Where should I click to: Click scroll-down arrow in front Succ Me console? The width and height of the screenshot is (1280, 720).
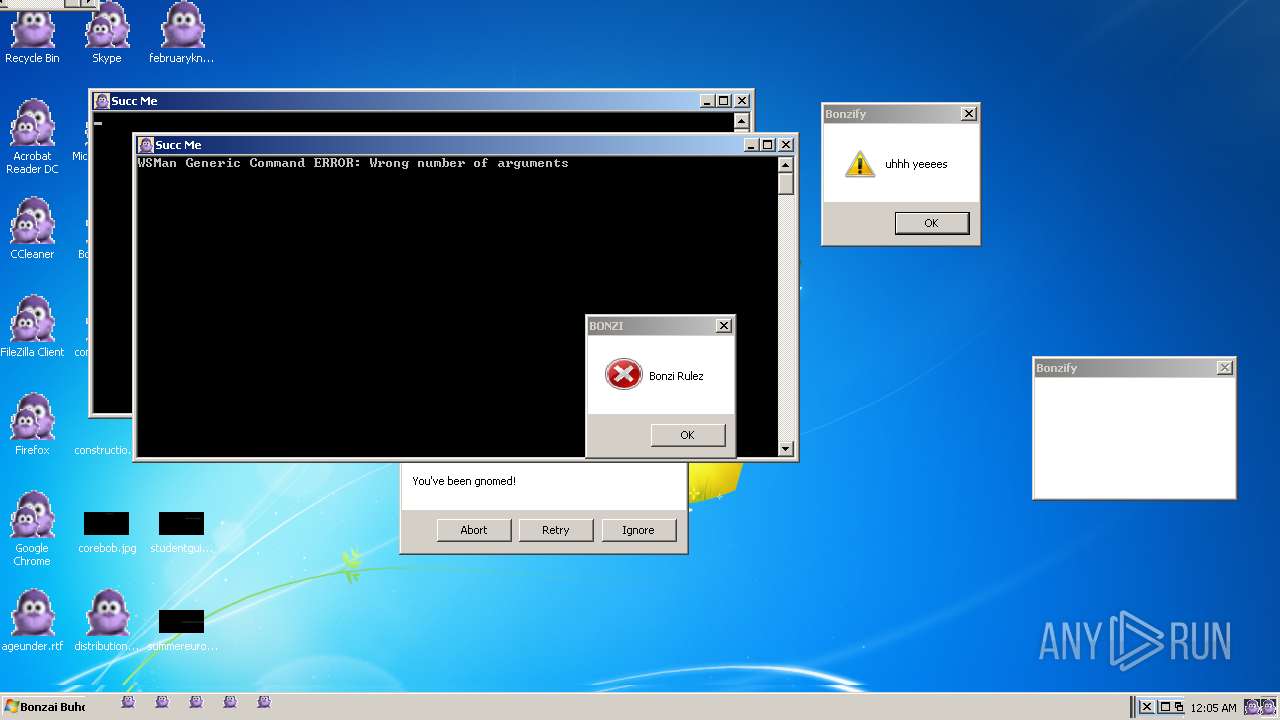[786, 449]
